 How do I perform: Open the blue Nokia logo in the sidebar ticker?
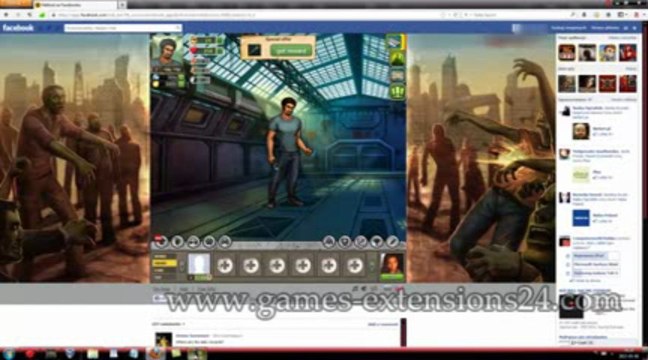coord(581,218)
